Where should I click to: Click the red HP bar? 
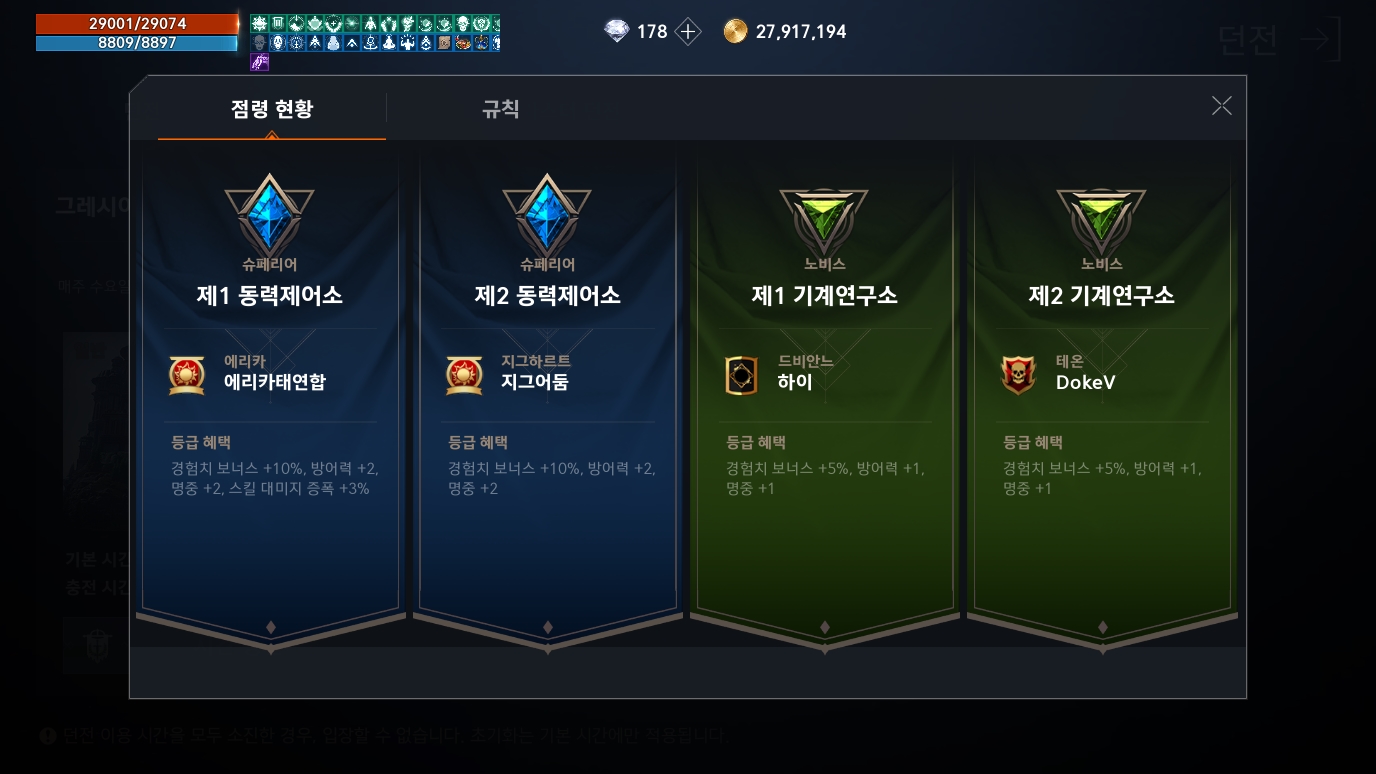click(137, 23)
